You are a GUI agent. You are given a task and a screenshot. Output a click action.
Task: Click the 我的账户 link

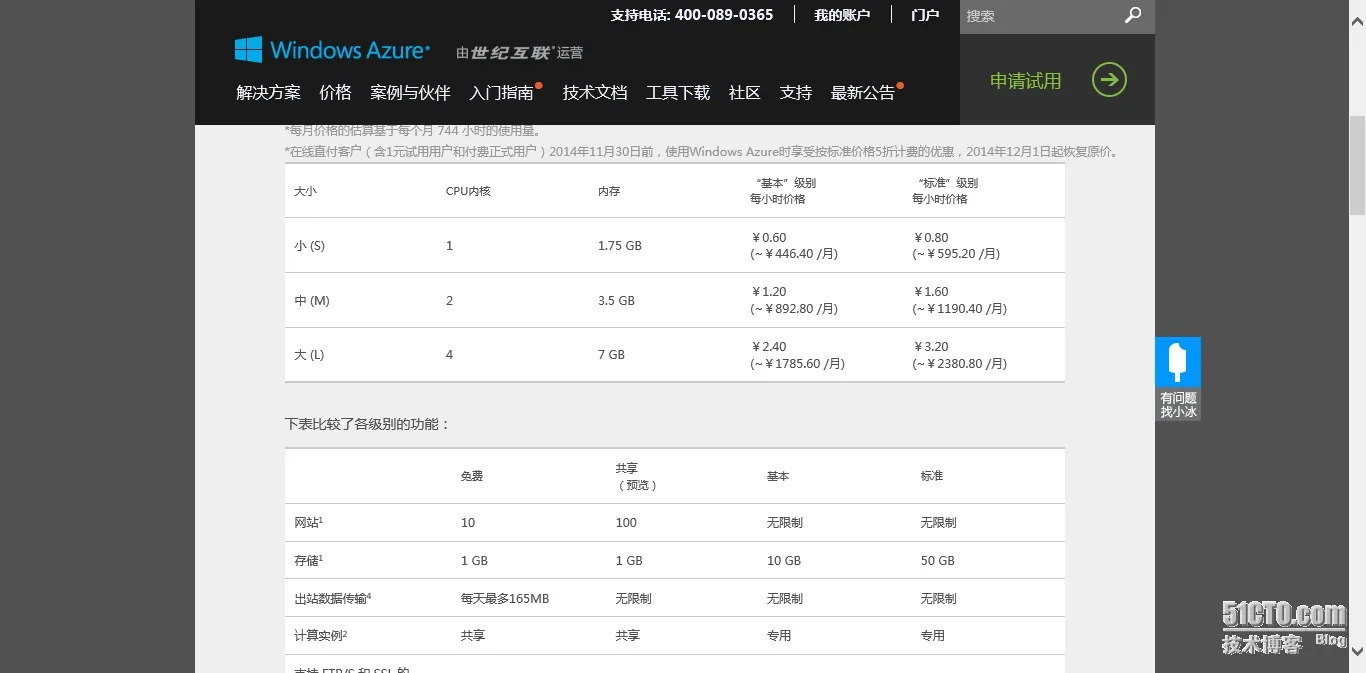[842, 15]
